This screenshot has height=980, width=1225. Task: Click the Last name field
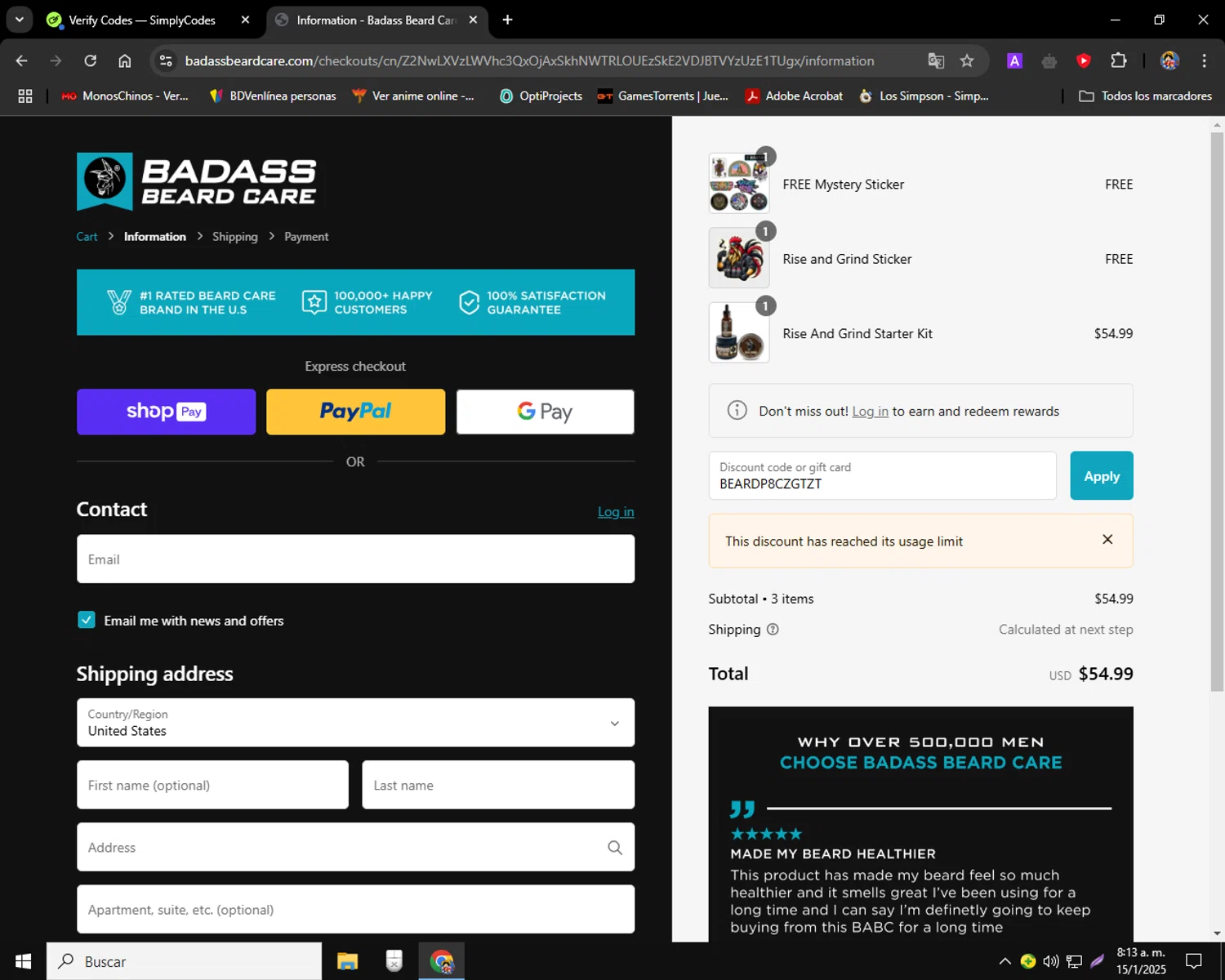click(x=498, y=785)
